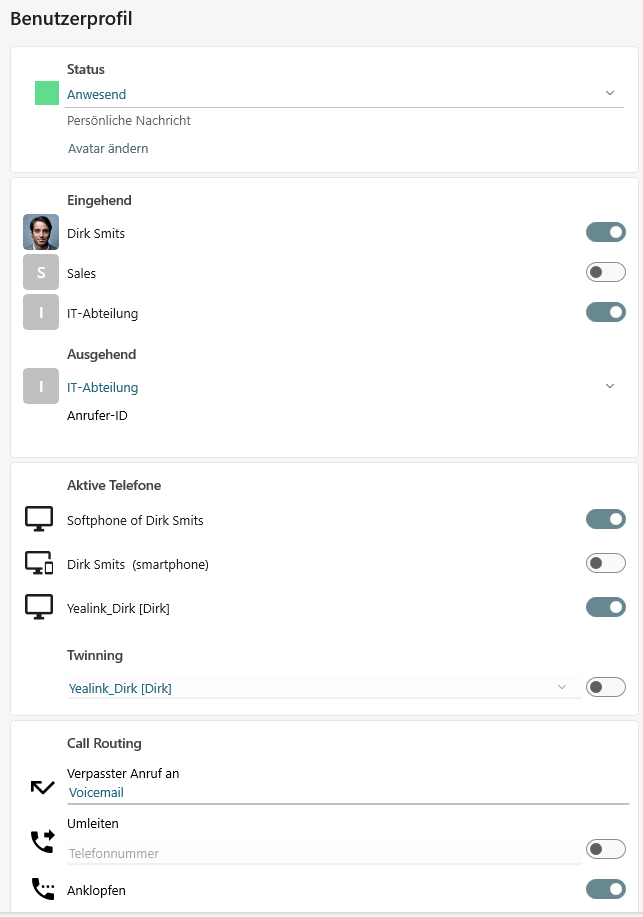Disable incoming calls for Dirk Smits
Viewport: 643px width, 917px height.
[605, 231]
